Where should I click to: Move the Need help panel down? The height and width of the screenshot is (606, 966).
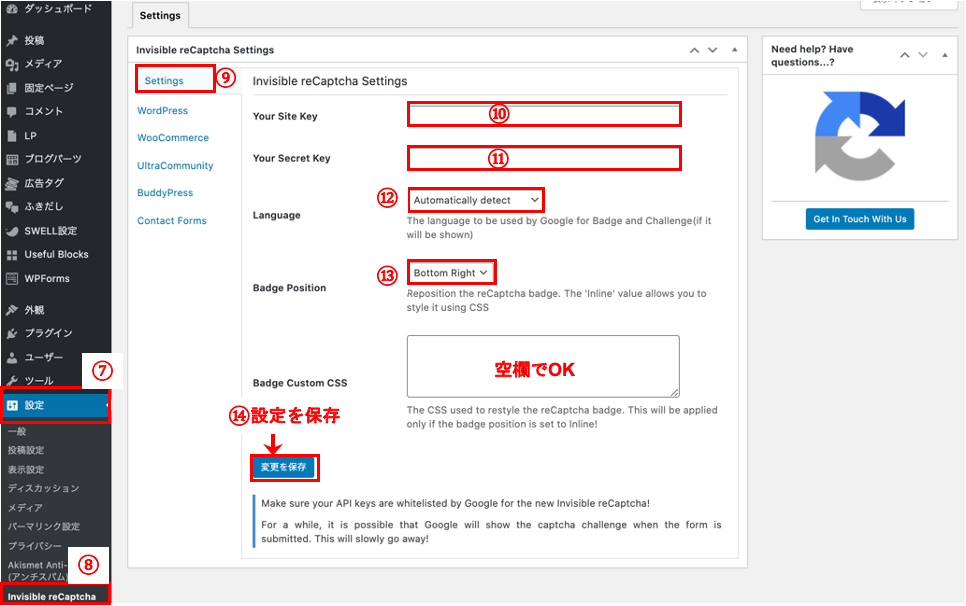[923, 55]
